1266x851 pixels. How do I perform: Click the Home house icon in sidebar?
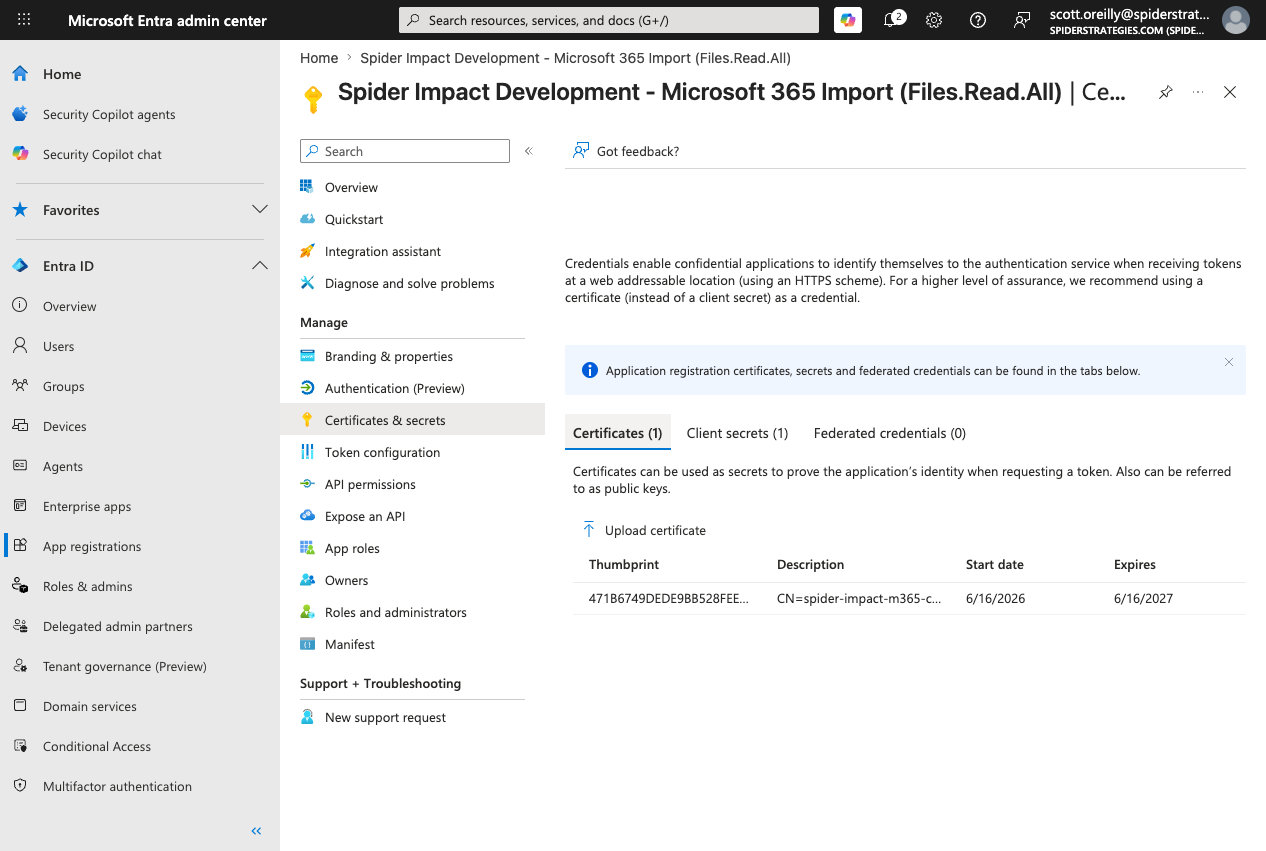[20, 74]
